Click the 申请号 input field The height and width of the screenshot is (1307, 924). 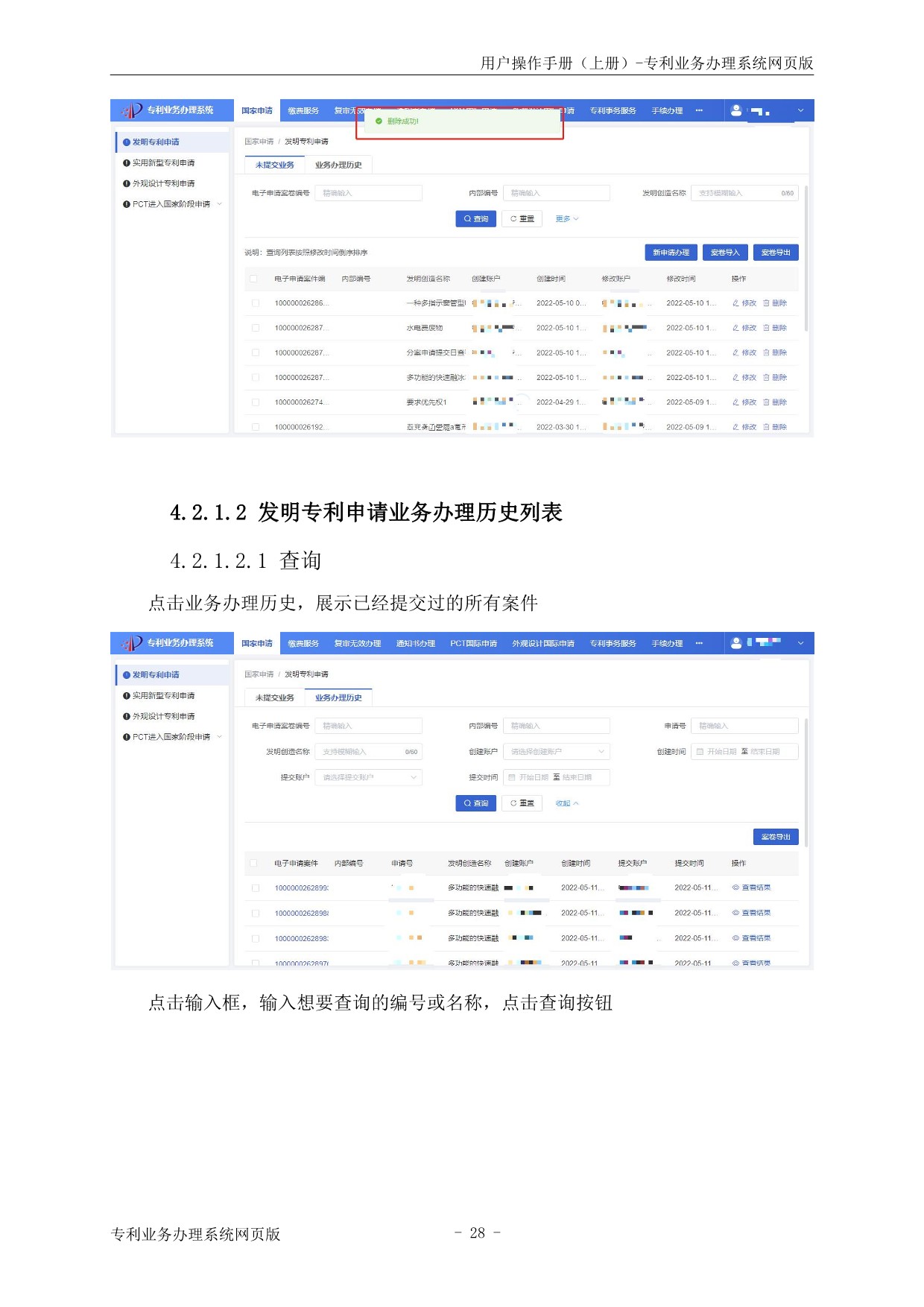tap(744, 727)
